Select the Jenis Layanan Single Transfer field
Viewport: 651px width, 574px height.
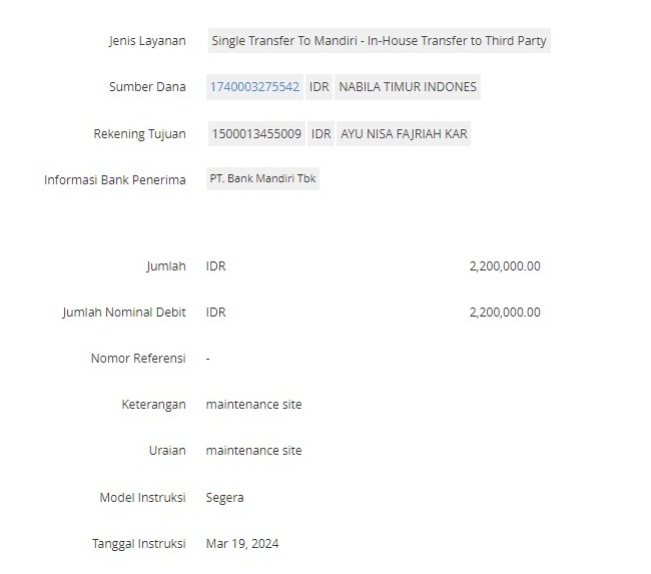[379, 41]
